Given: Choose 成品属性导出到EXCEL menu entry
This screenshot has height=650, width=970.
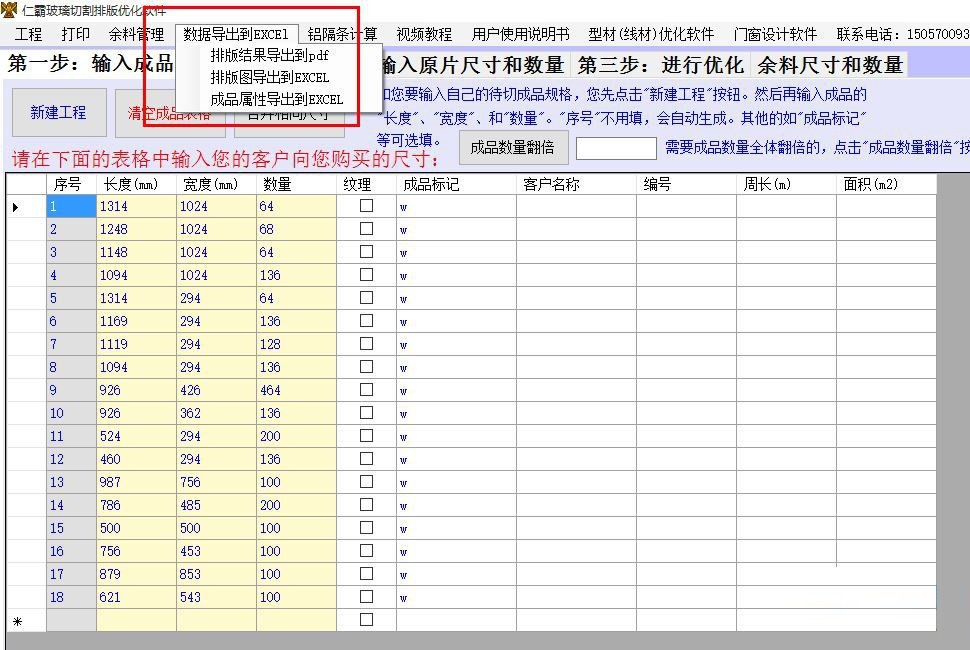Looking at the screenshot, I should (277, 99).
